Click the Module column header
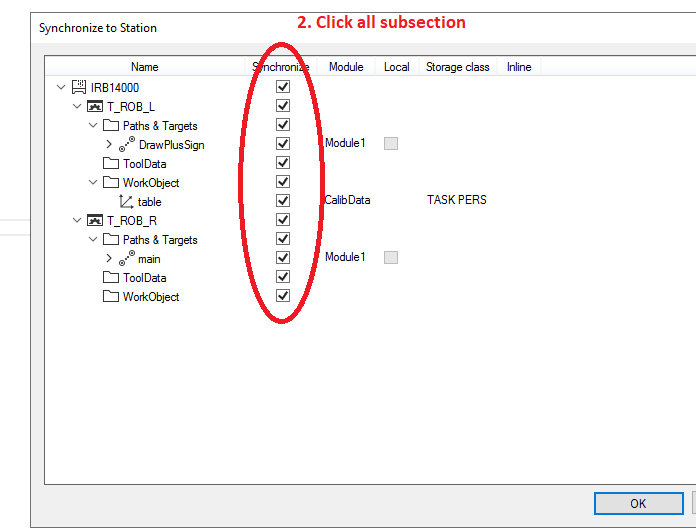 (346, 67)
